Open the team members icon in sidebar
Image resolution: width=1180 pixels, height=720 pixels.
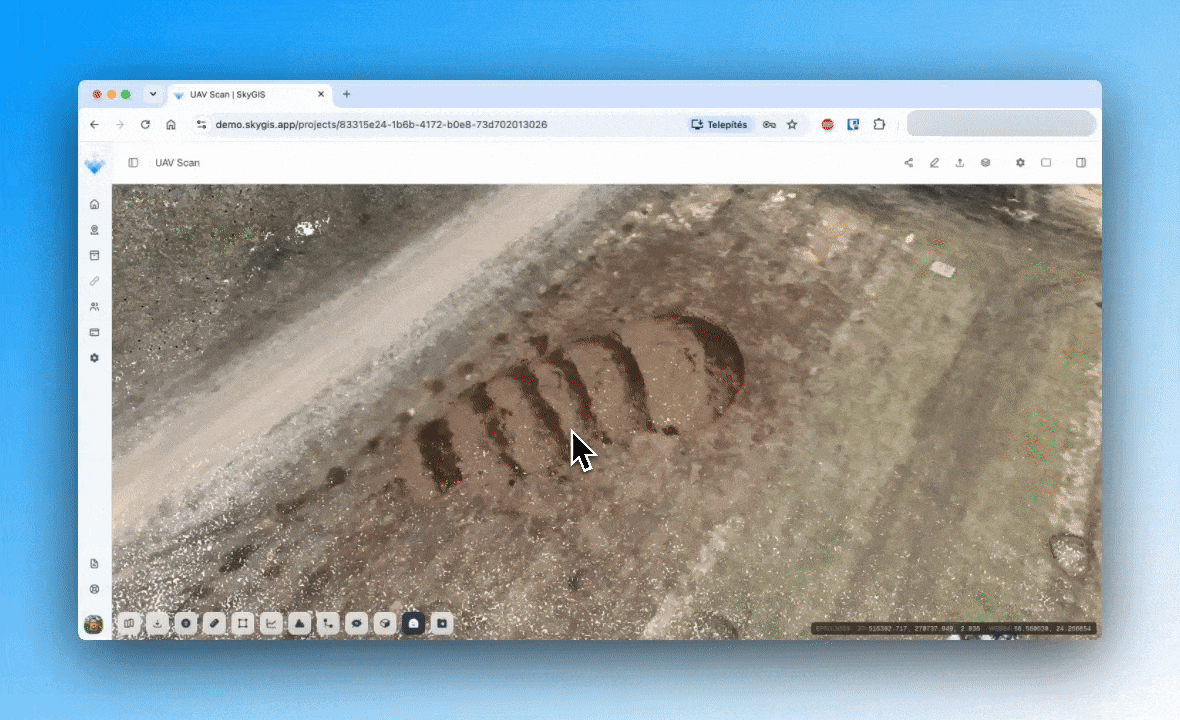point(94,306)
